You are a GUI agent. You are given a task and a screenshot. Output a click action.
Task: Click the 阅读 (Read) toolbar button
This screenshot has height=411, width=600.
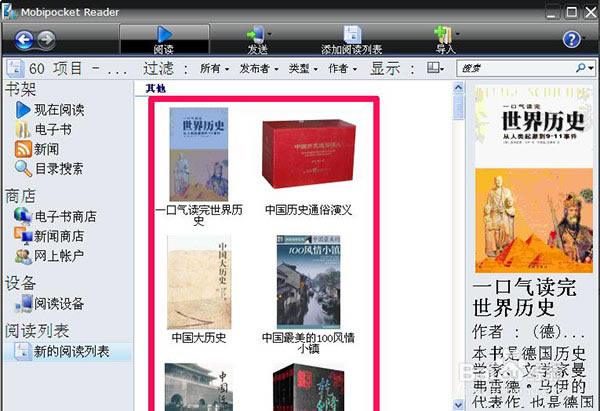point(164,39)
